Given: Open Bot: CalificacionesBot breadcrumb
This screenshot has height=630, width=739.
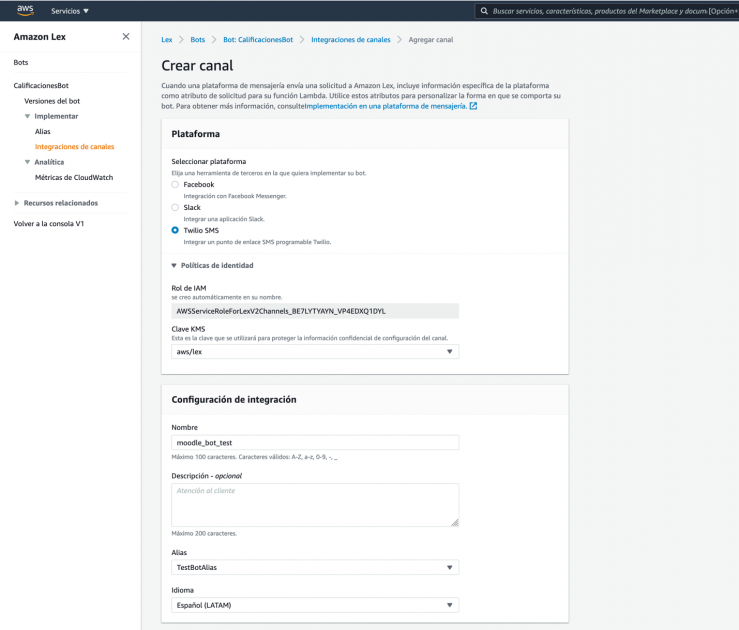Looking at the screenshot, I should pos(258,40).
